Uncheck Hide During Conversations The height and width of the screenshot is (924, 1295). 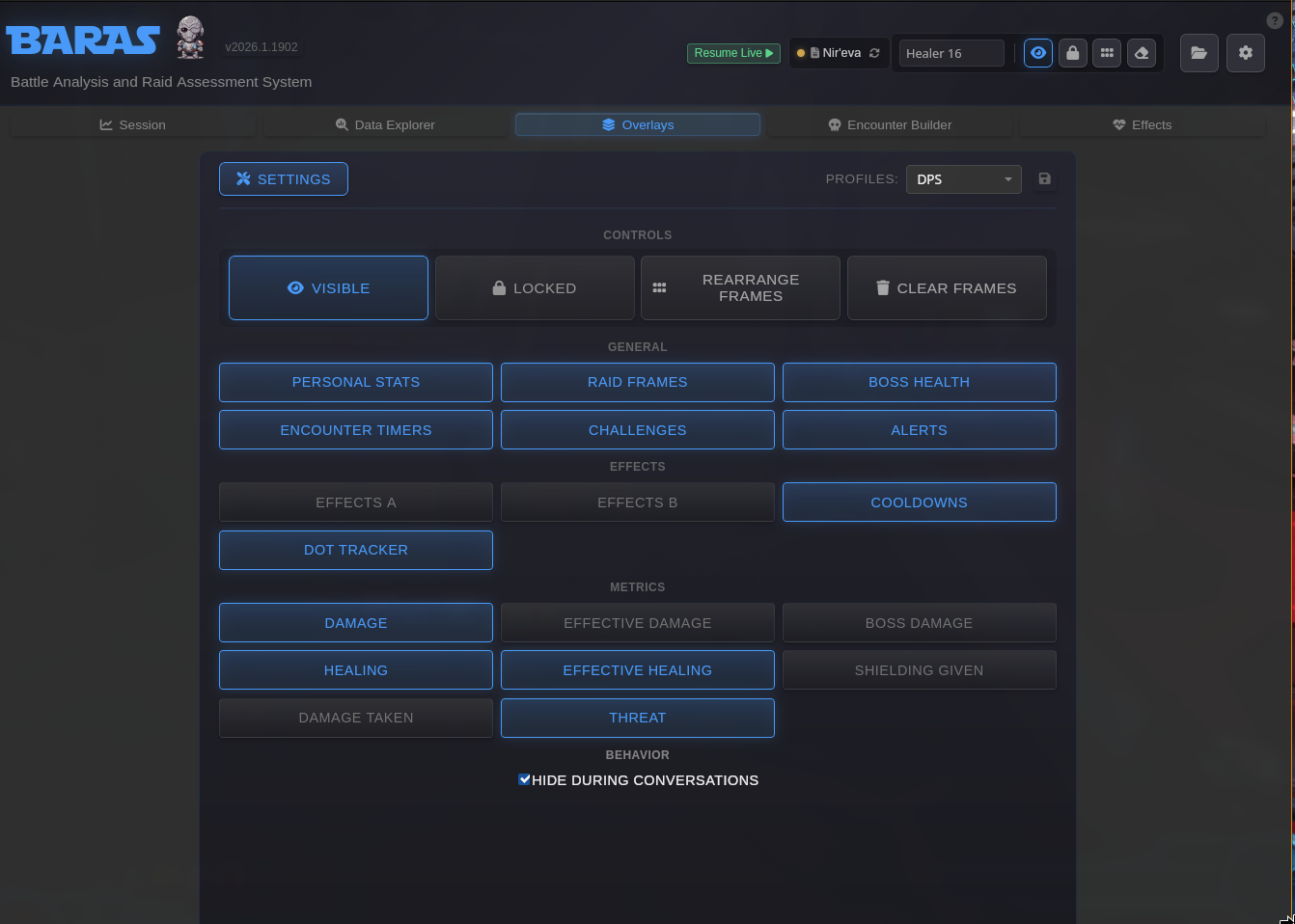524,779
